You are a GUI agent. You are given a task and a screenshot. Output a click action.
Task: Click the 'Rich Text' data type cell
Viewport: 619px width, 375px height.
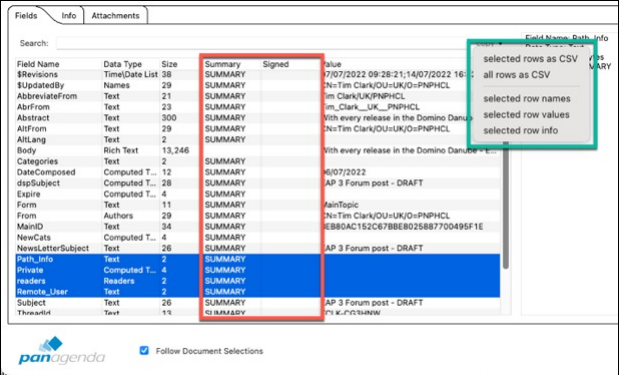pyautogui.click(x=121, y=150)
